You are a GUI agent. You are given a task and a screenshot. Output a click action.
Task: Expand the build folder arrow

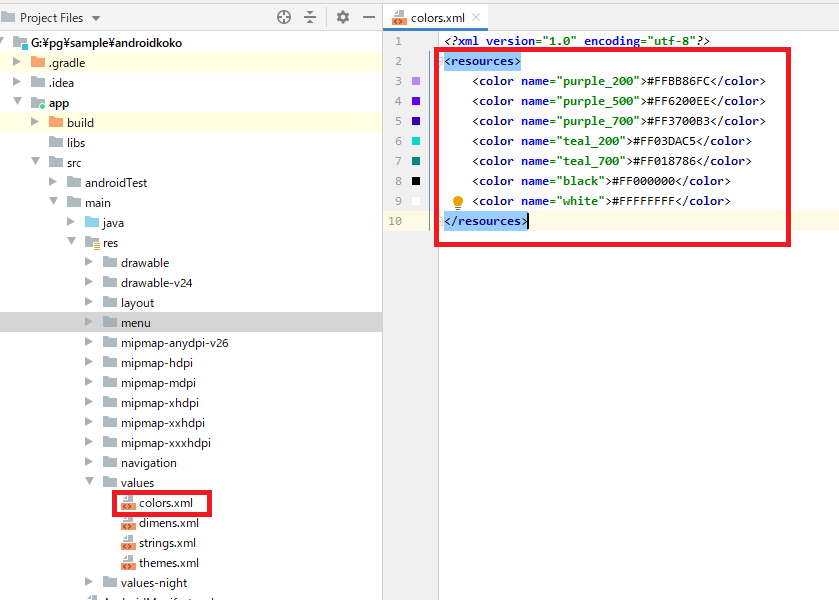coord(35,122)
